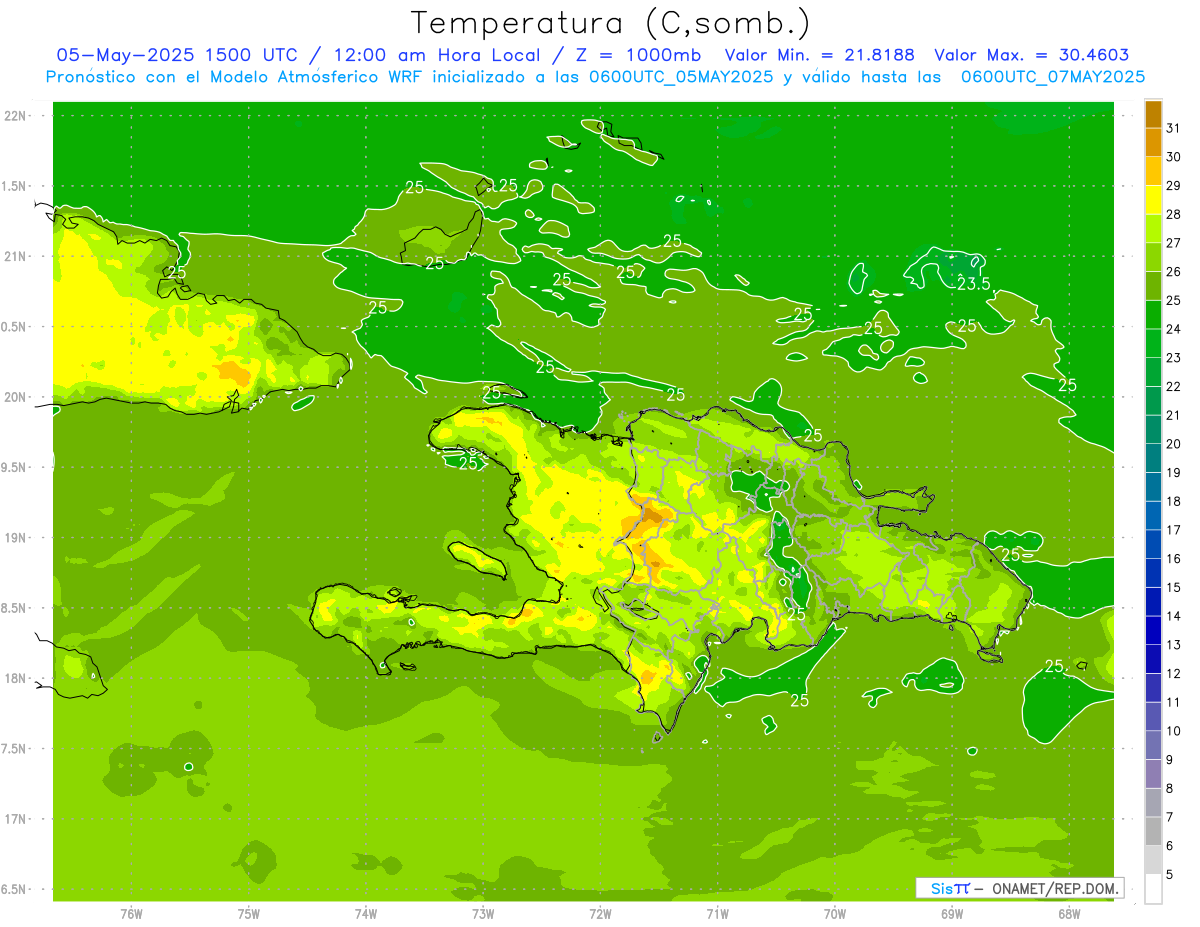Click the 'Valor Min. = 21.8188' readout
Image resolution: width=1200 pixels, height=927 pixels.
pyautogui.click(x=819, y=55)
